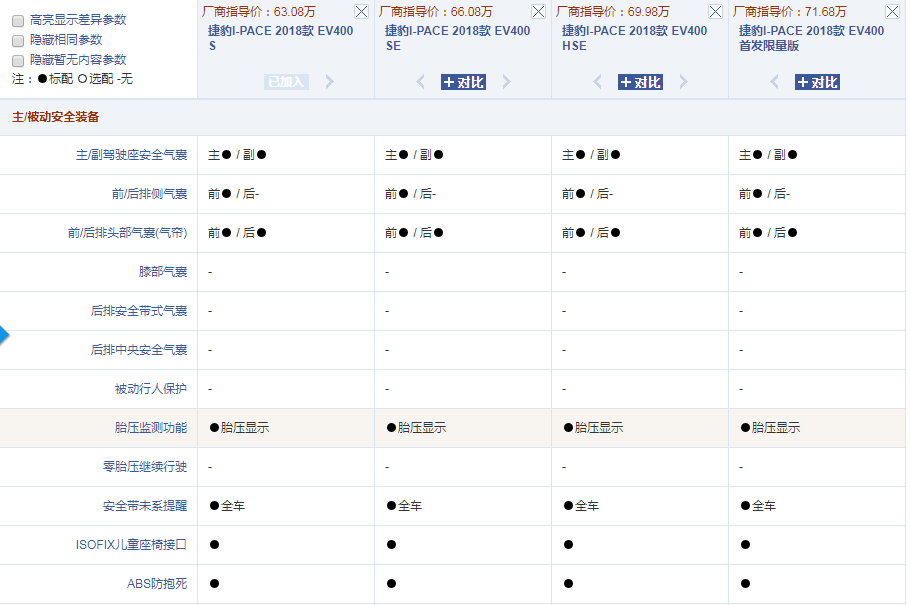The width and height of the screenshot is (911, 605).
Task: Open the 捷豹I-PACE EV400 首发限量版 model link
Action: coord(812,38)
